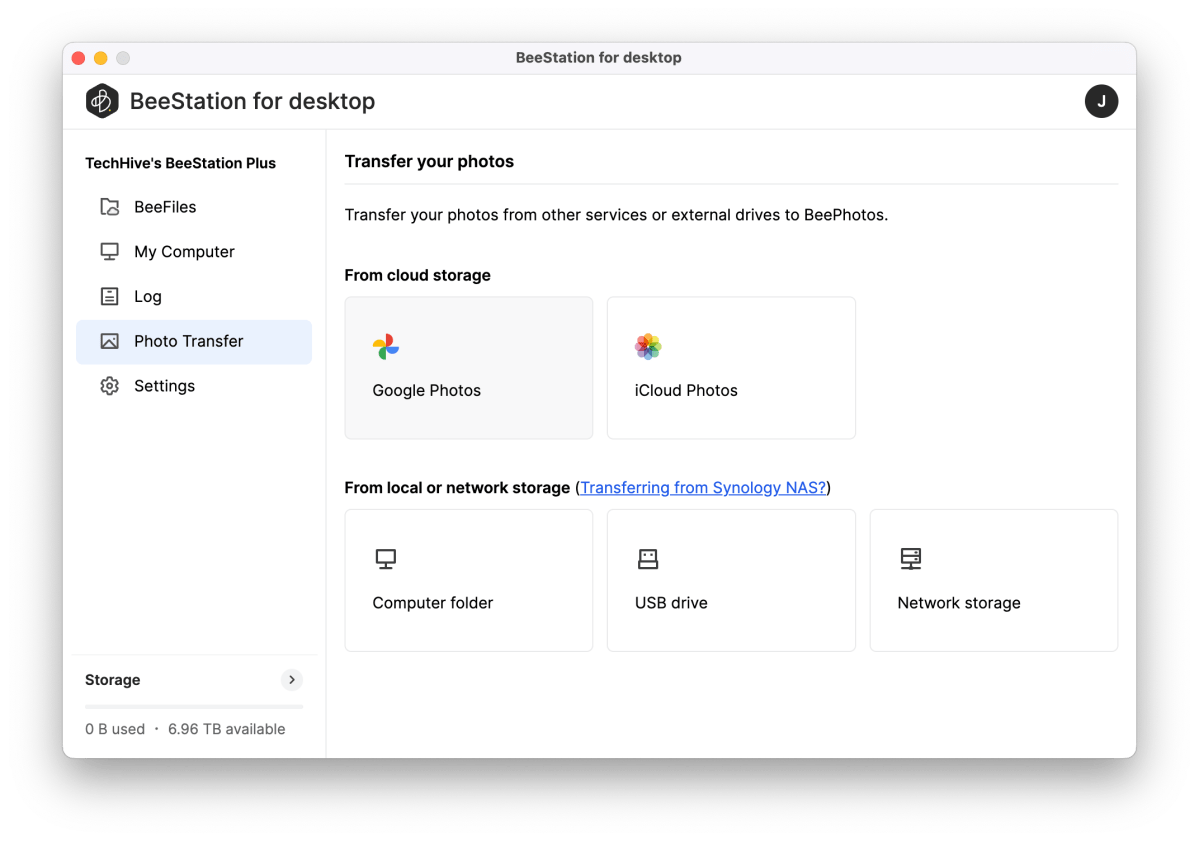
Task: Click TechHive's BeeStation Plus device name
Action: pos(180,163)
